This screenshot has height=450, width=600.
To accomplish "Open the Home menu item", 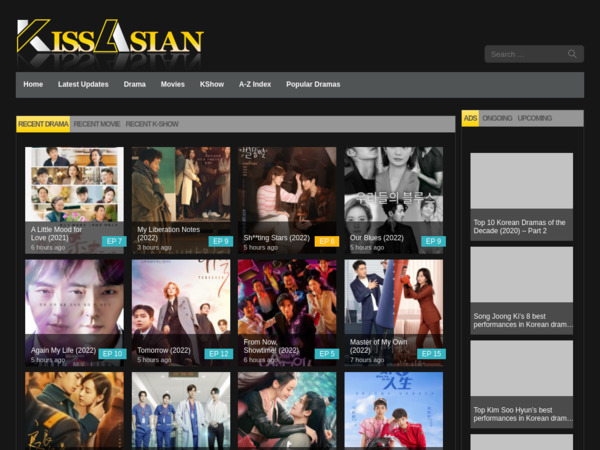I will [33, 84].
